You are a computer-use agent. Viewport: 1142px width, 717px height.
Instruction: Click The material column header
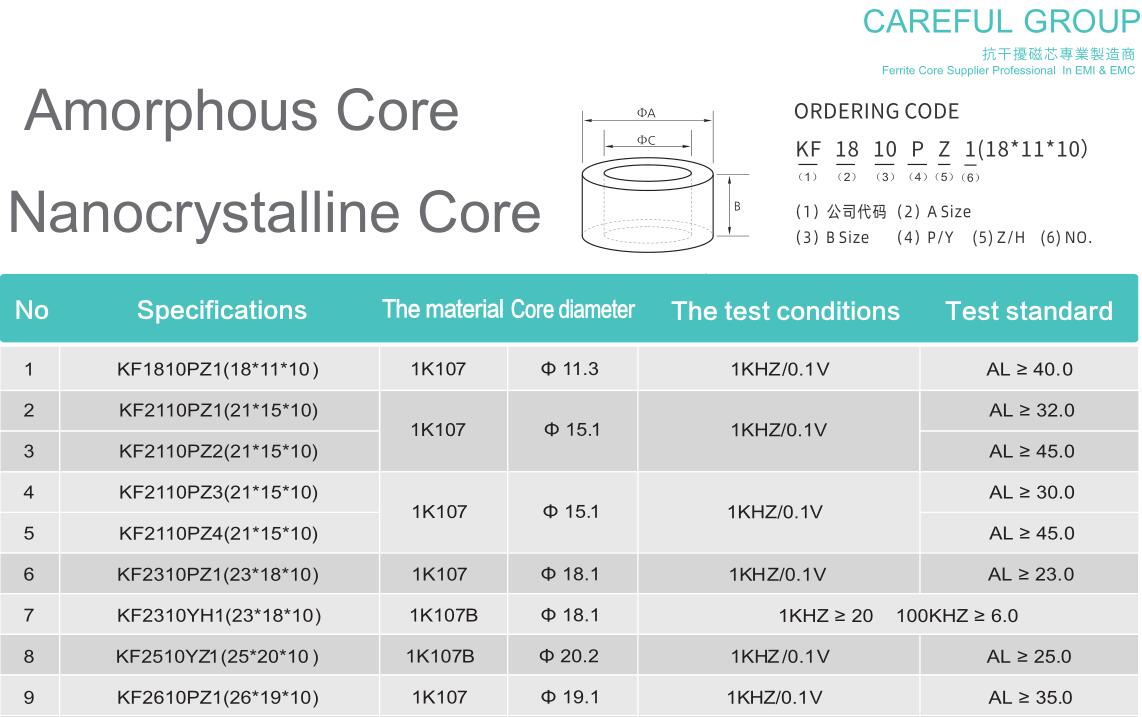442,309
